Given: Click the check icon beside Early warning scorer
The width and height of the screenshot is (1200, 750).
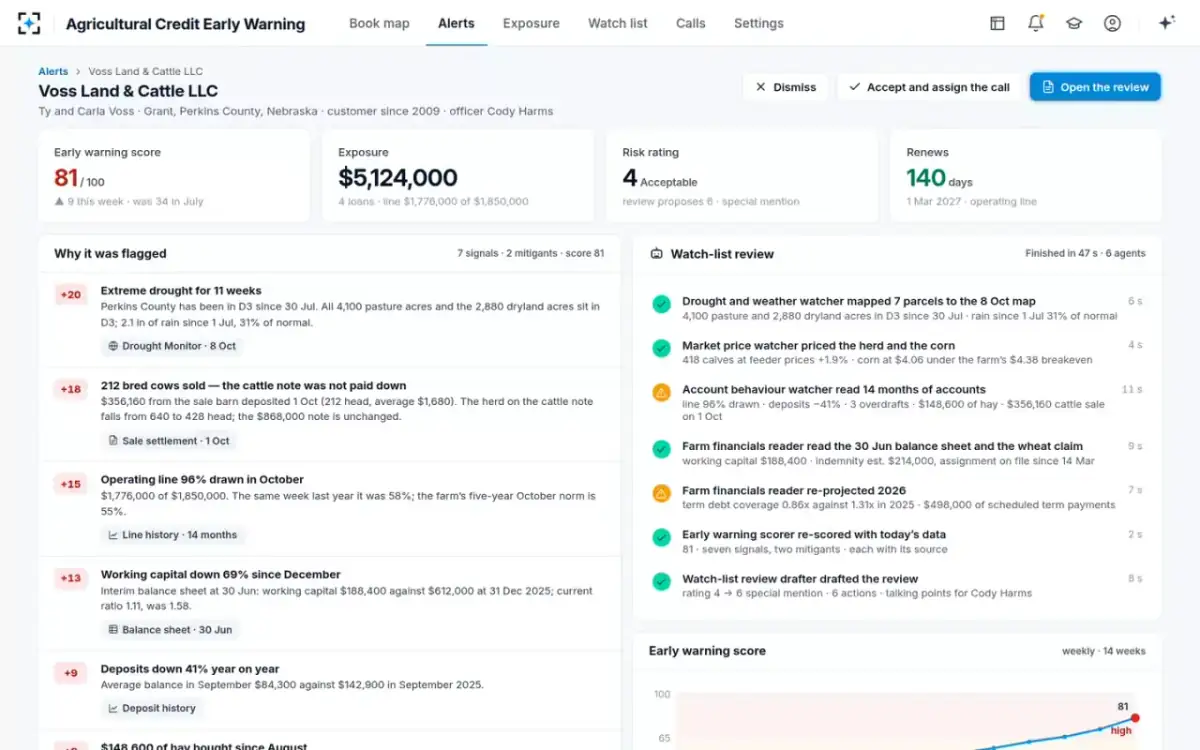Looking at the screenshot, I should tap(661, 537).
